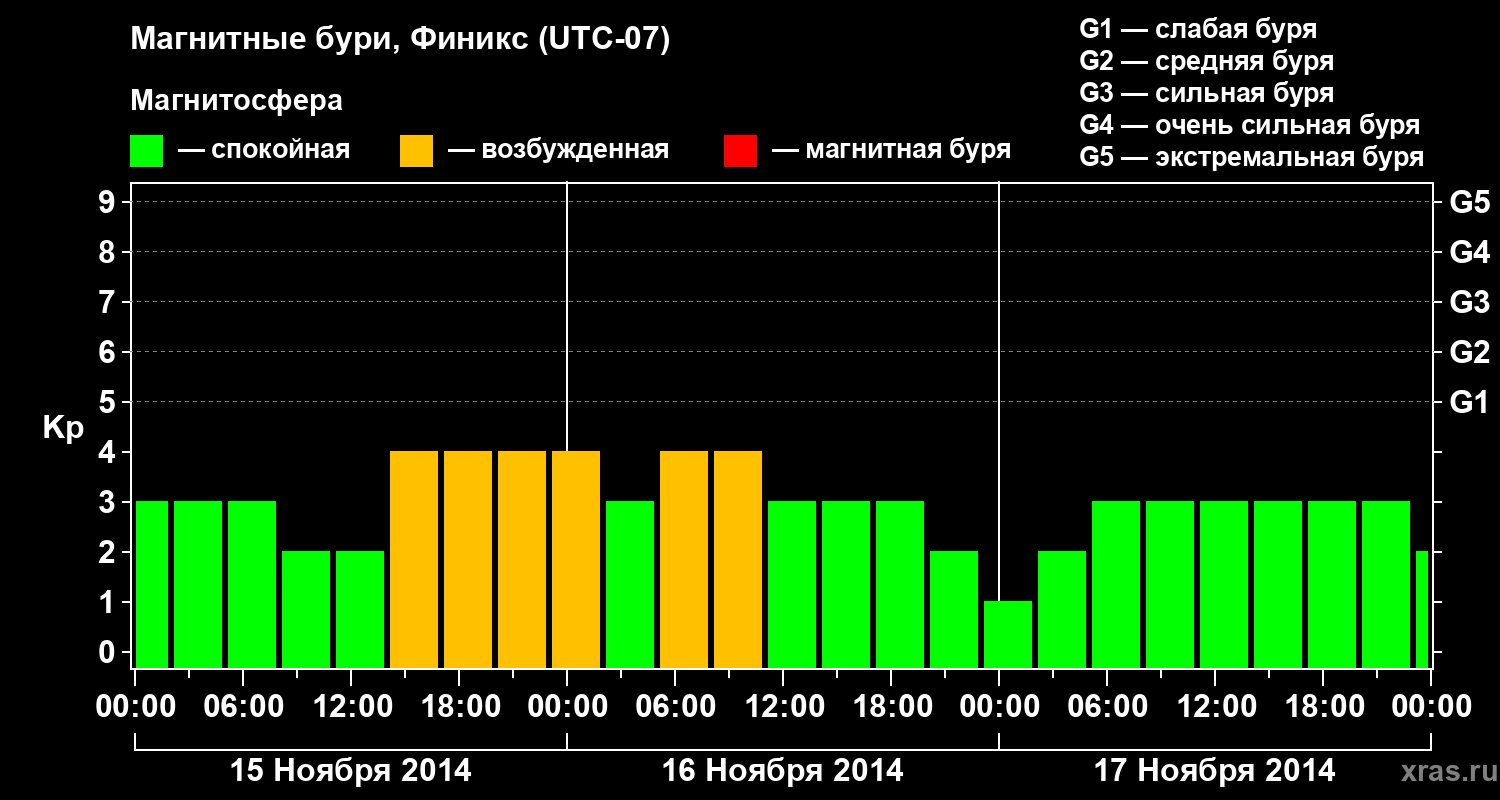Screen dimensions: 1500x800
Task: Click the orange 'возбужденная' legend swatch
Action: pyautogui.click(x=417, y=151)
